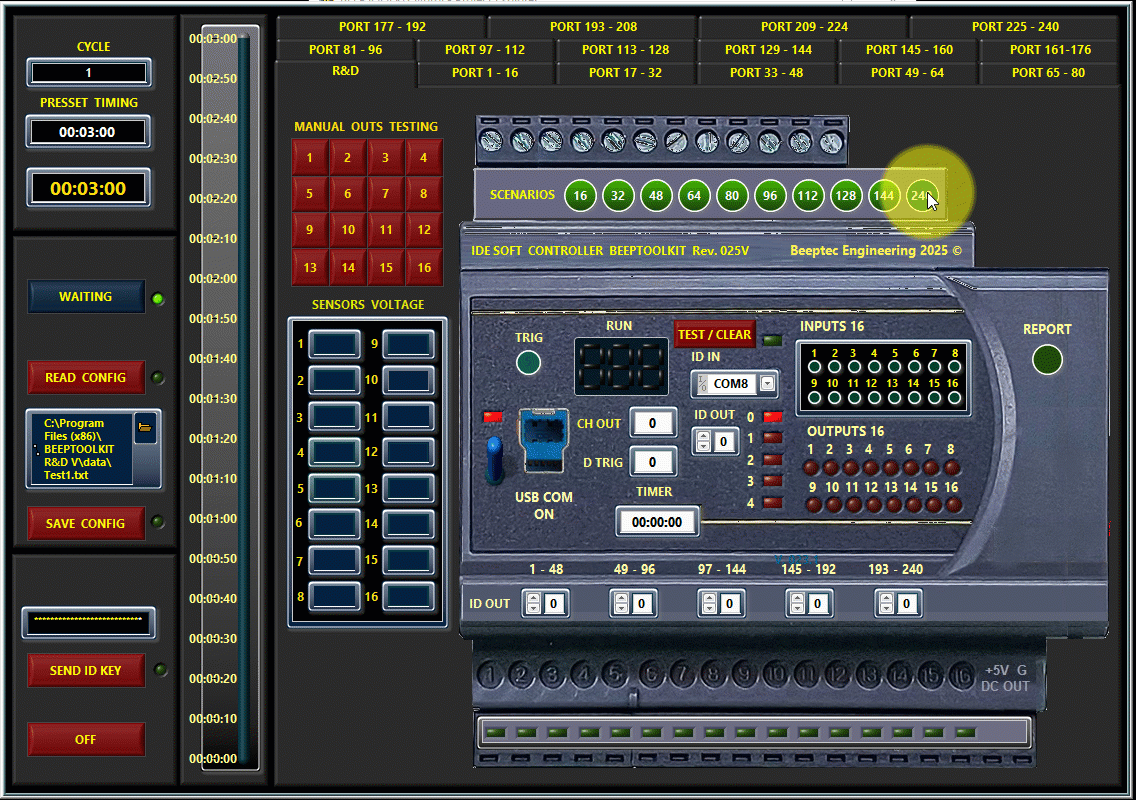Image resolution: width=1136 pixels, height=800 pixels.
Task: Click the SAVE CONFIG button
Action: click(x=86, y=523)
